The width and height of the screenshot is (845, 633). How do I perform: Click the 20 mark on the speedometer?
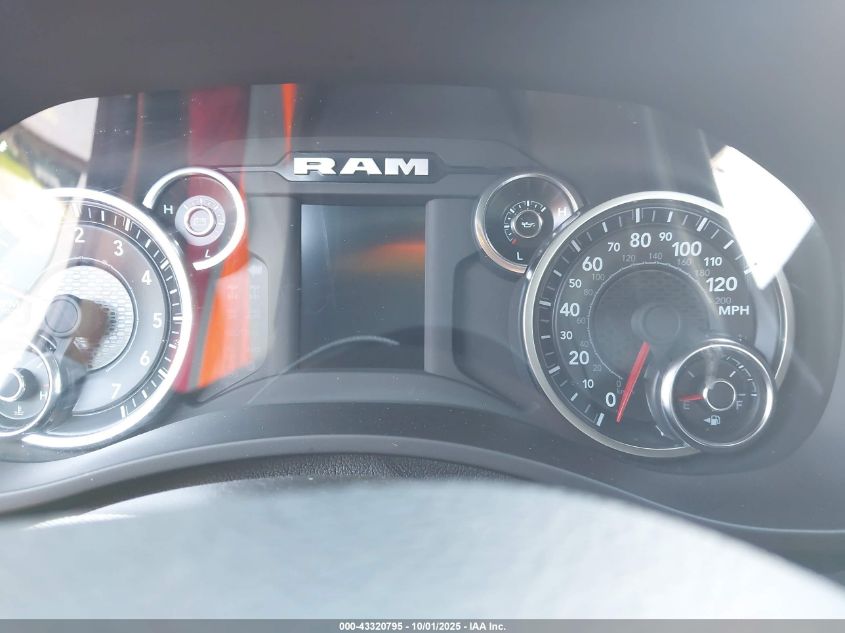coord(578,358)
